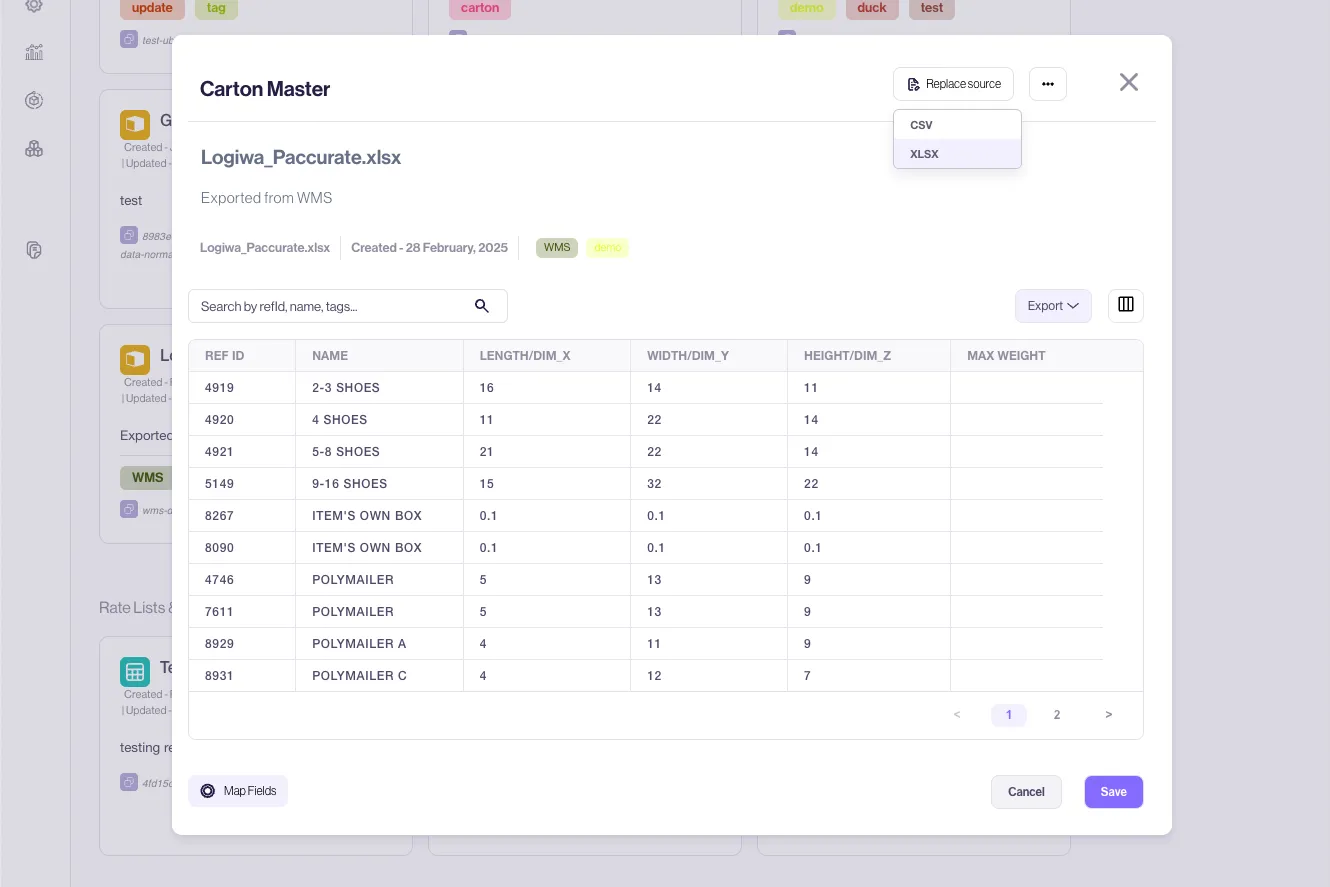
Task: Click the demo tag in the dialog
Action: tap(608, 248)
